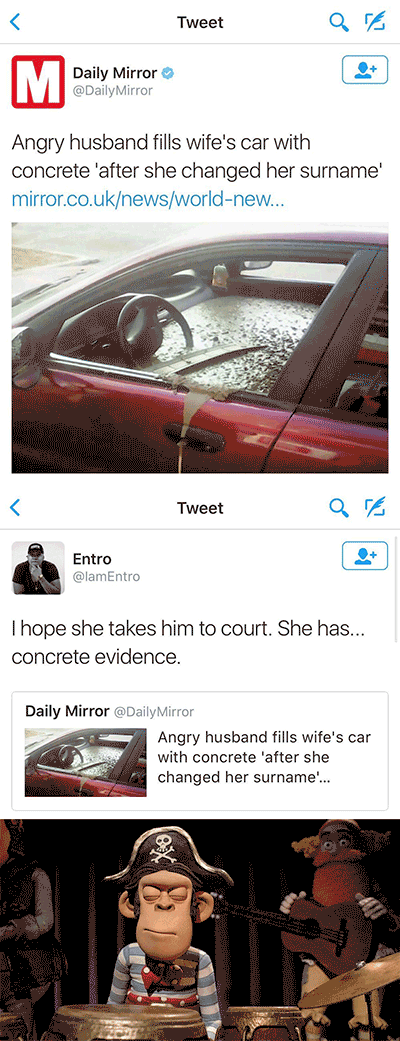Viewport: 400px width, 1041px height.
Task: Go back using the second Tweet header arrow
Action: [16, 508]
